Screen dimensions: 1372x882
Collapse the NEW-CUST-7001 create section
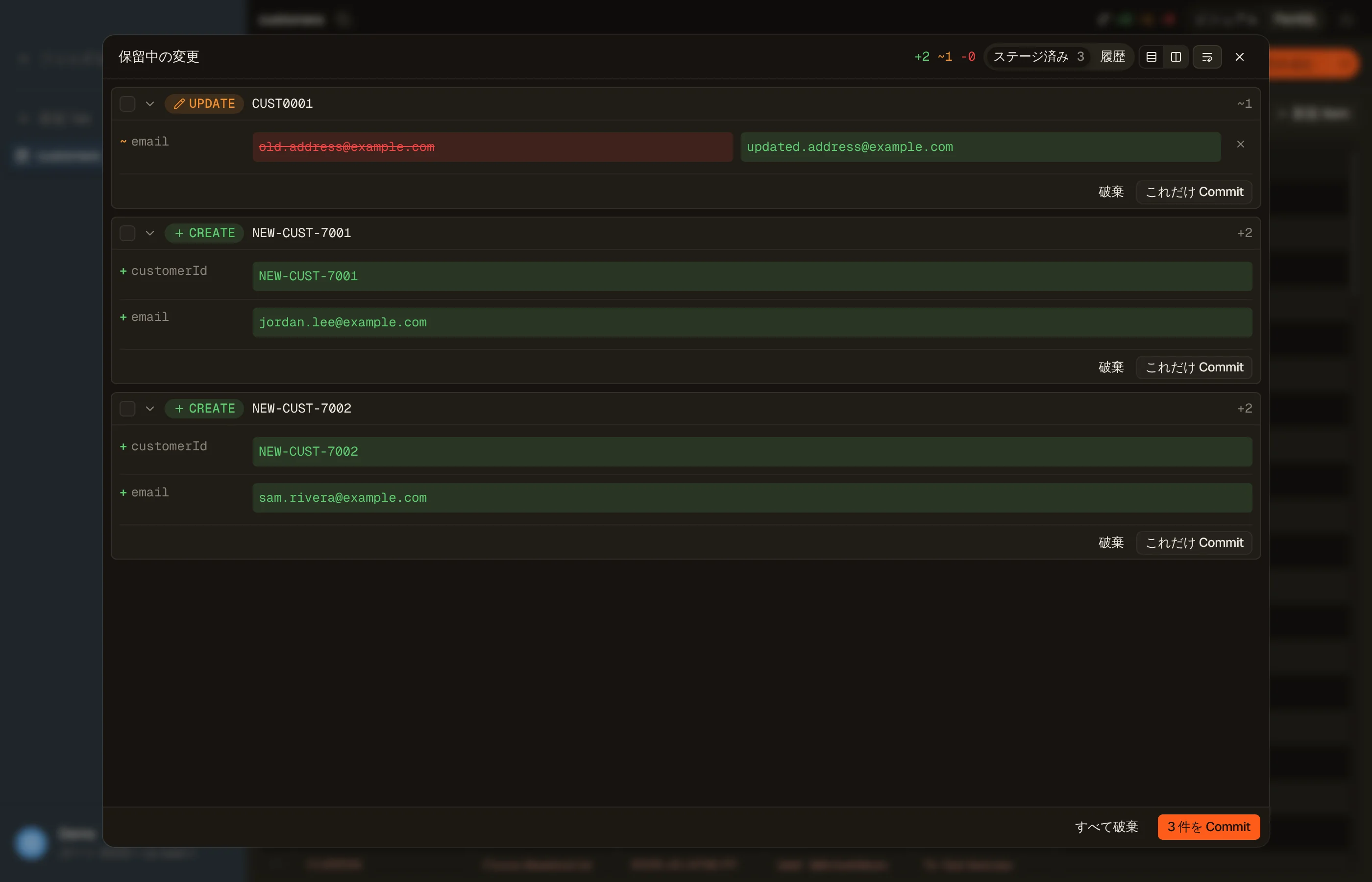tap(150, 233)
